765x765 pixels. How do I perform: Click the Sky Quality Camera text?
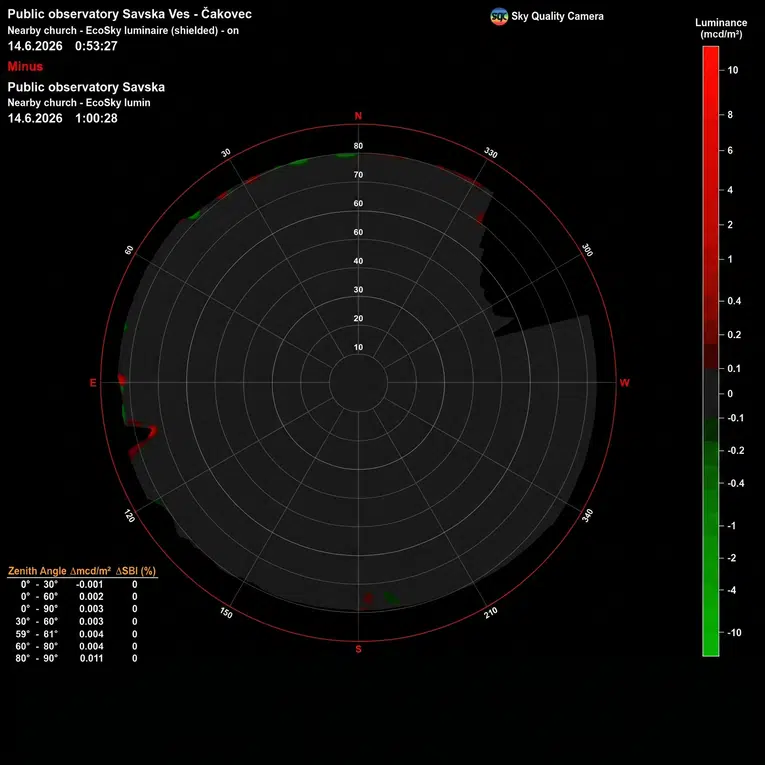click(557, 16)
